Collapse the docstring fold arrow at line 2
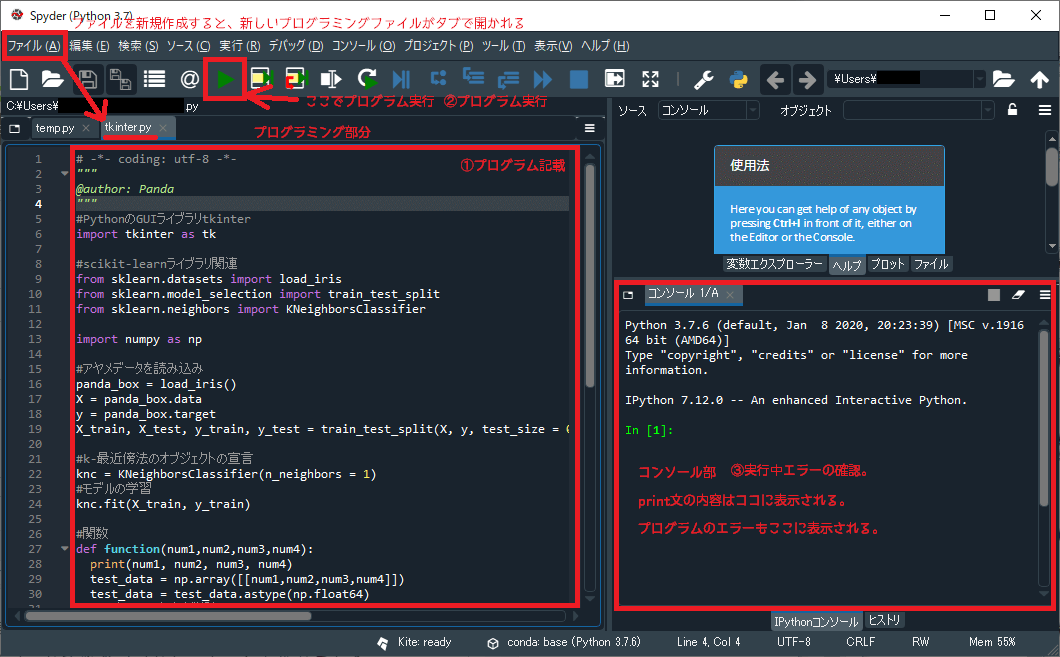1060x657 pixels. click(x=64, y=174)
